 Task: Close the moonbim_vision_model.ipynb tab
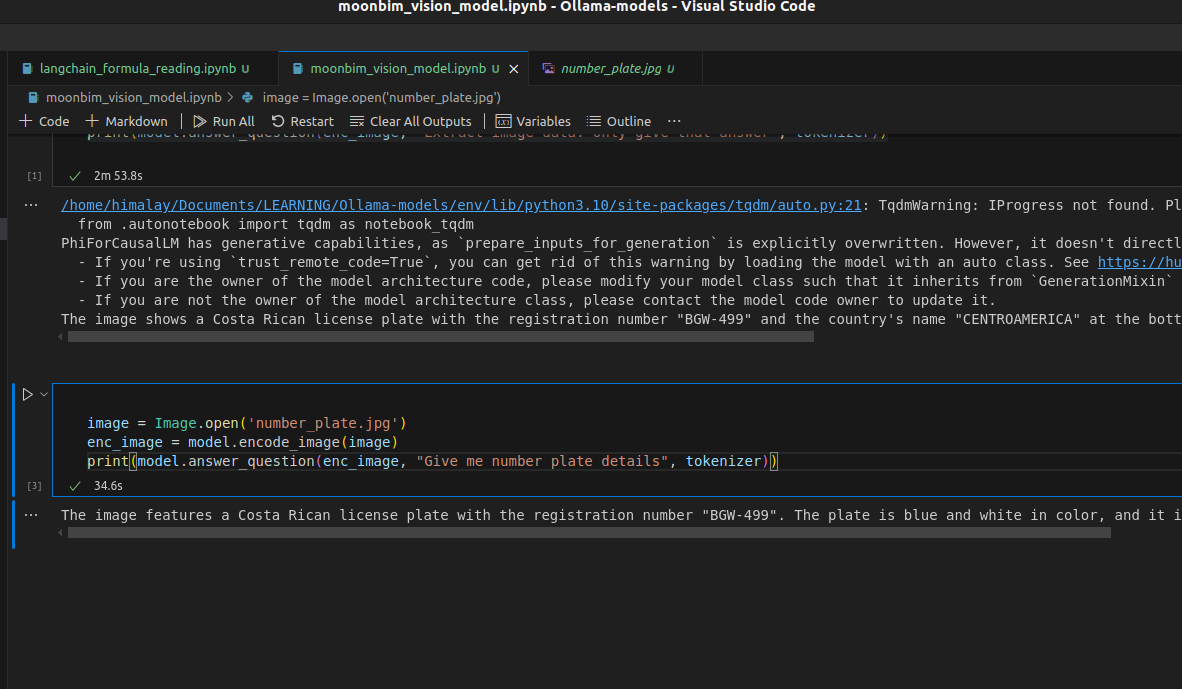point(514,69)
